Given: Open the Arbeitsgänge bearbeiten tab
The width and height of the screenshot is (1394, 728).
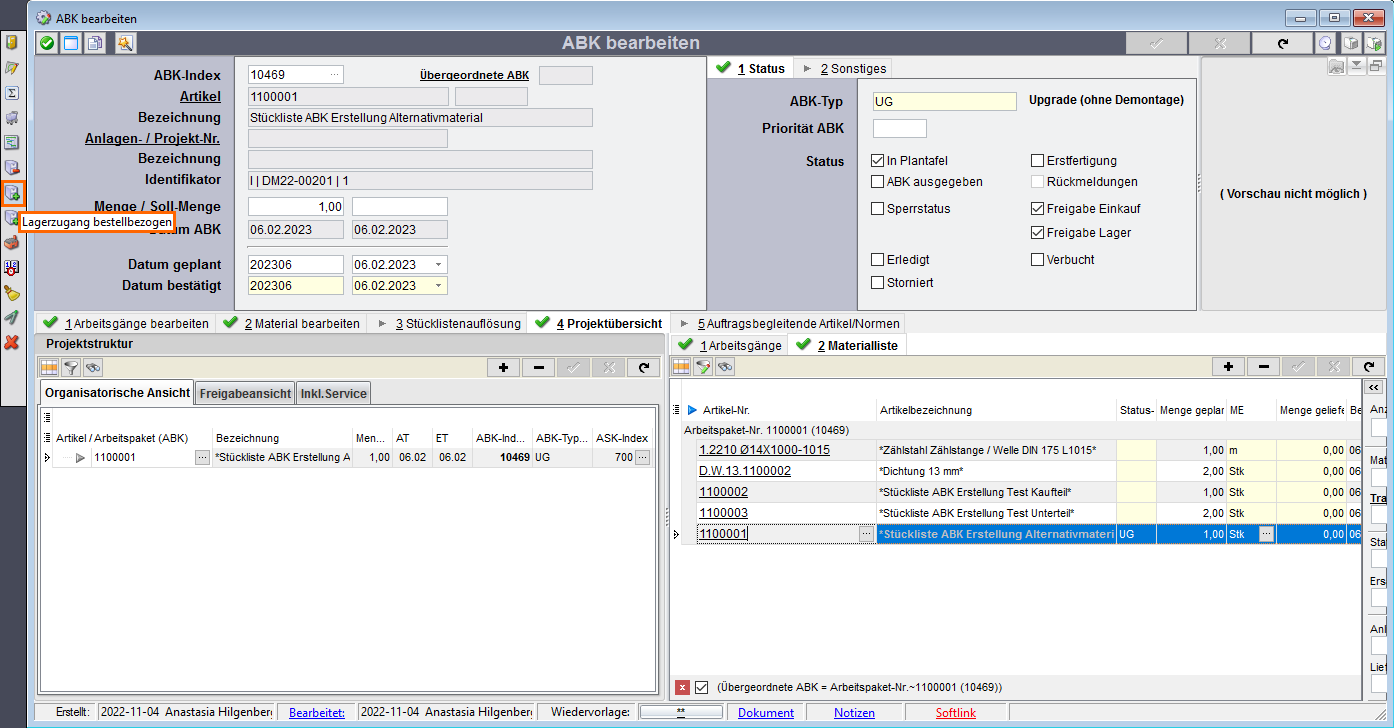Looking at the screenshot, I should coord(127,323).
